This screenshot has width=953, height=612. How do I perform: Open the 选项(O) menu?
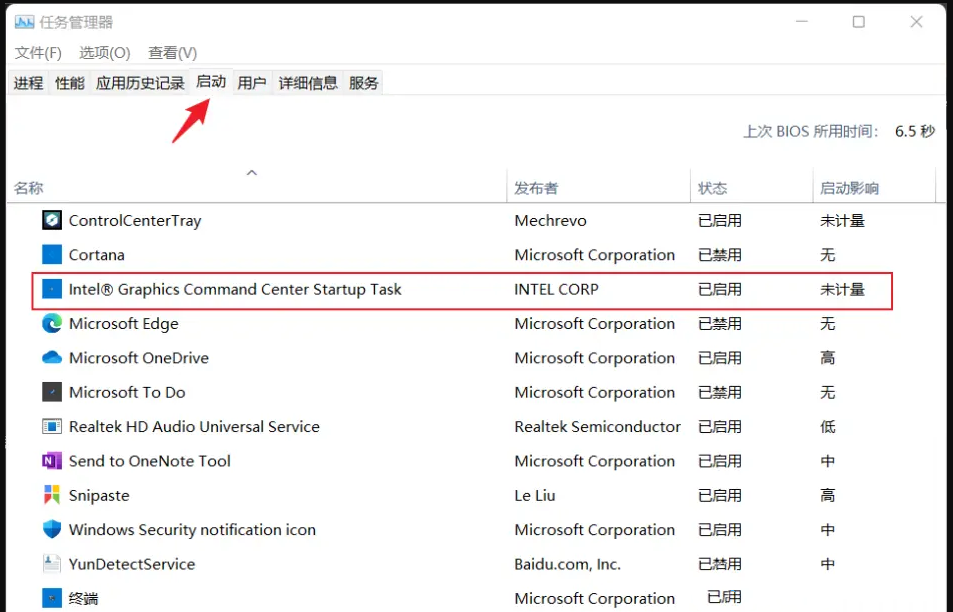105,53
